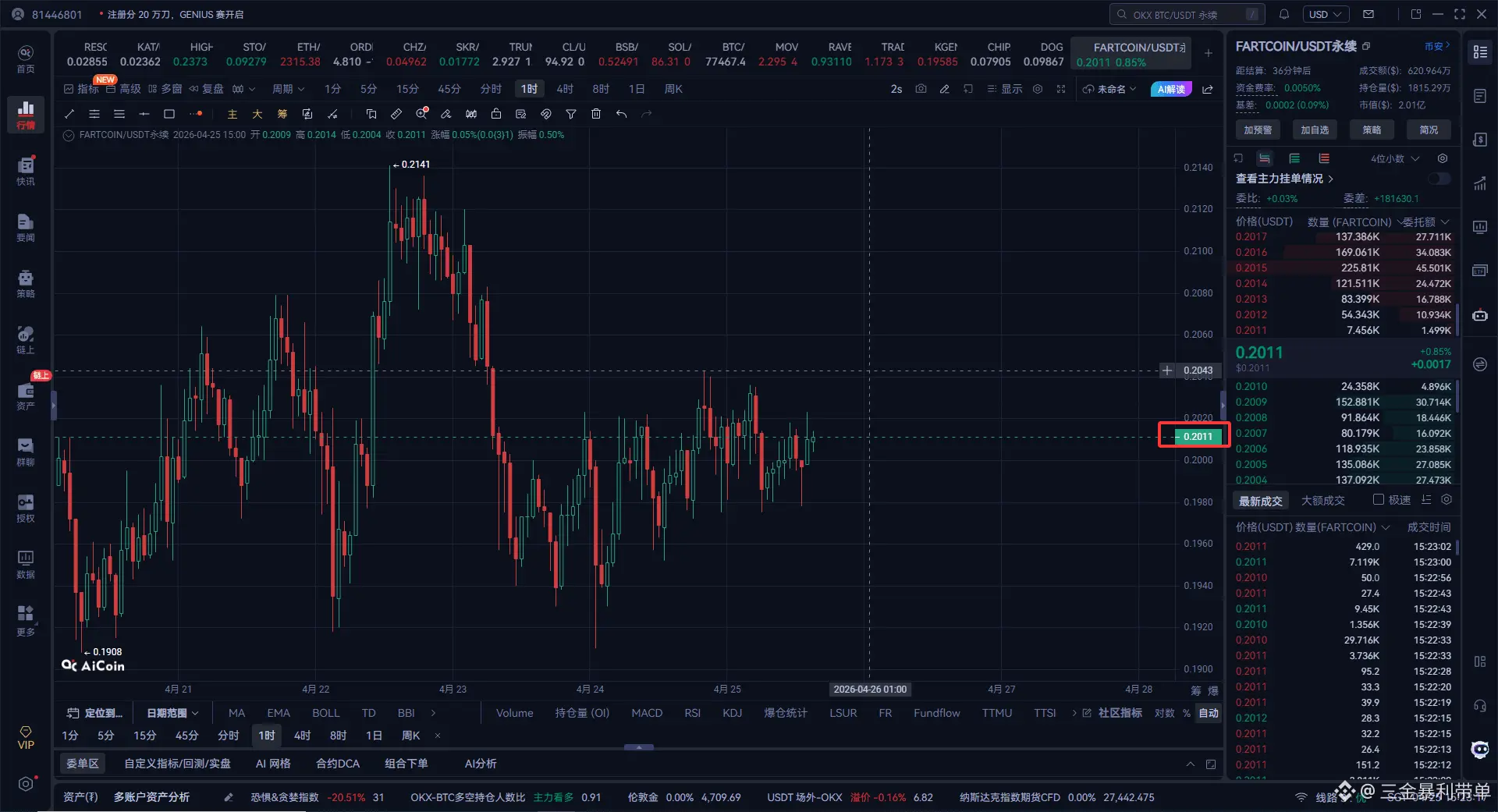Image resolution: width=1498 pixels, height=812 pixels.
Task: Take a chart screenshot with camera icon
Action: click(x=921, y=89)
